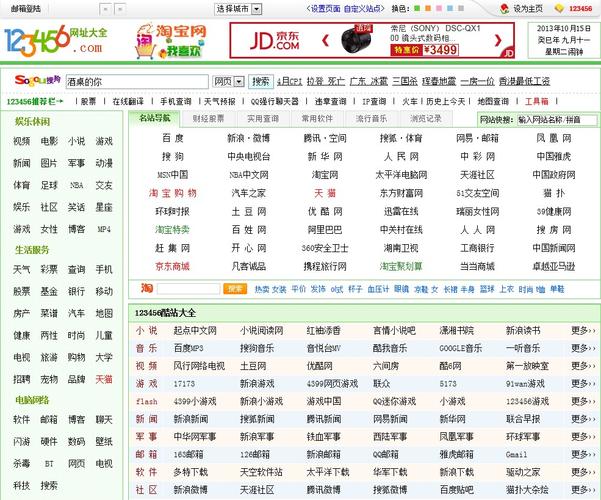
Task: Click the orange Taobao search button
Action: coord(235,289)
